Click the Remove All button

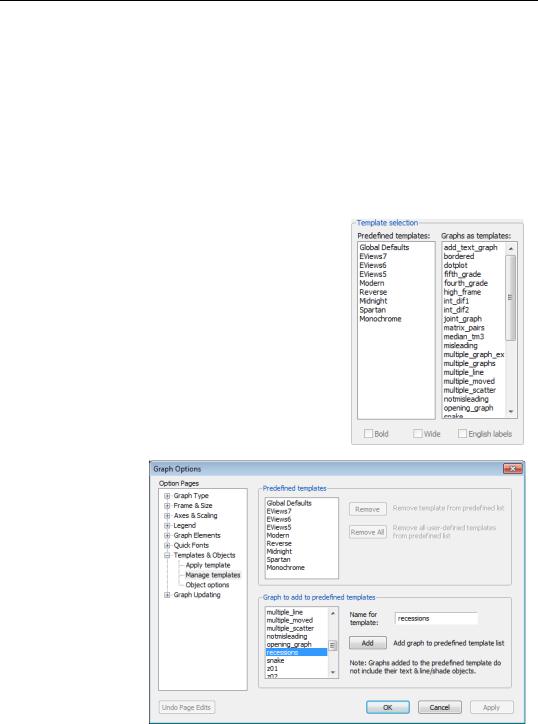[x=368, y=532]
